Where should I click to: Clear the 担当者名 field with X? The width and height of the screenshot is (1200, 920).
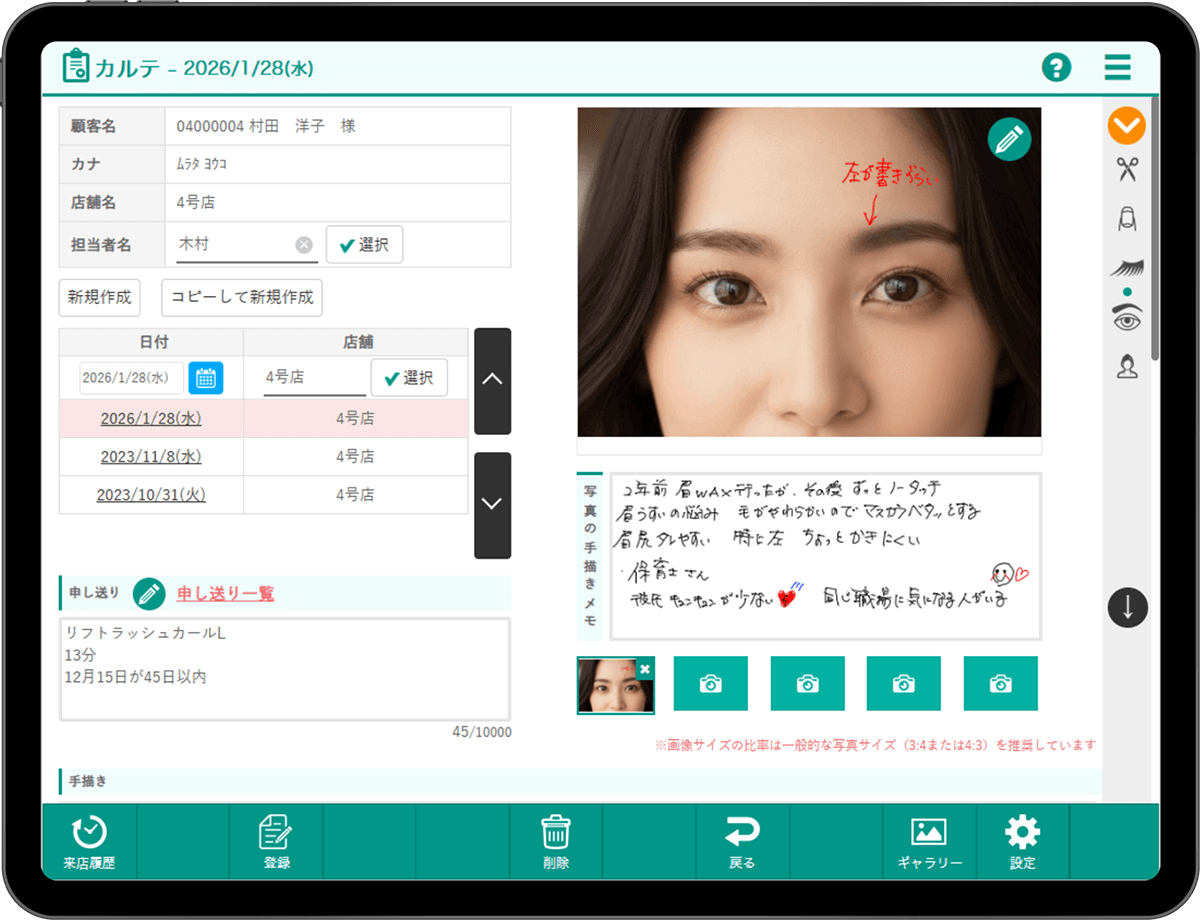click(304, 245)
